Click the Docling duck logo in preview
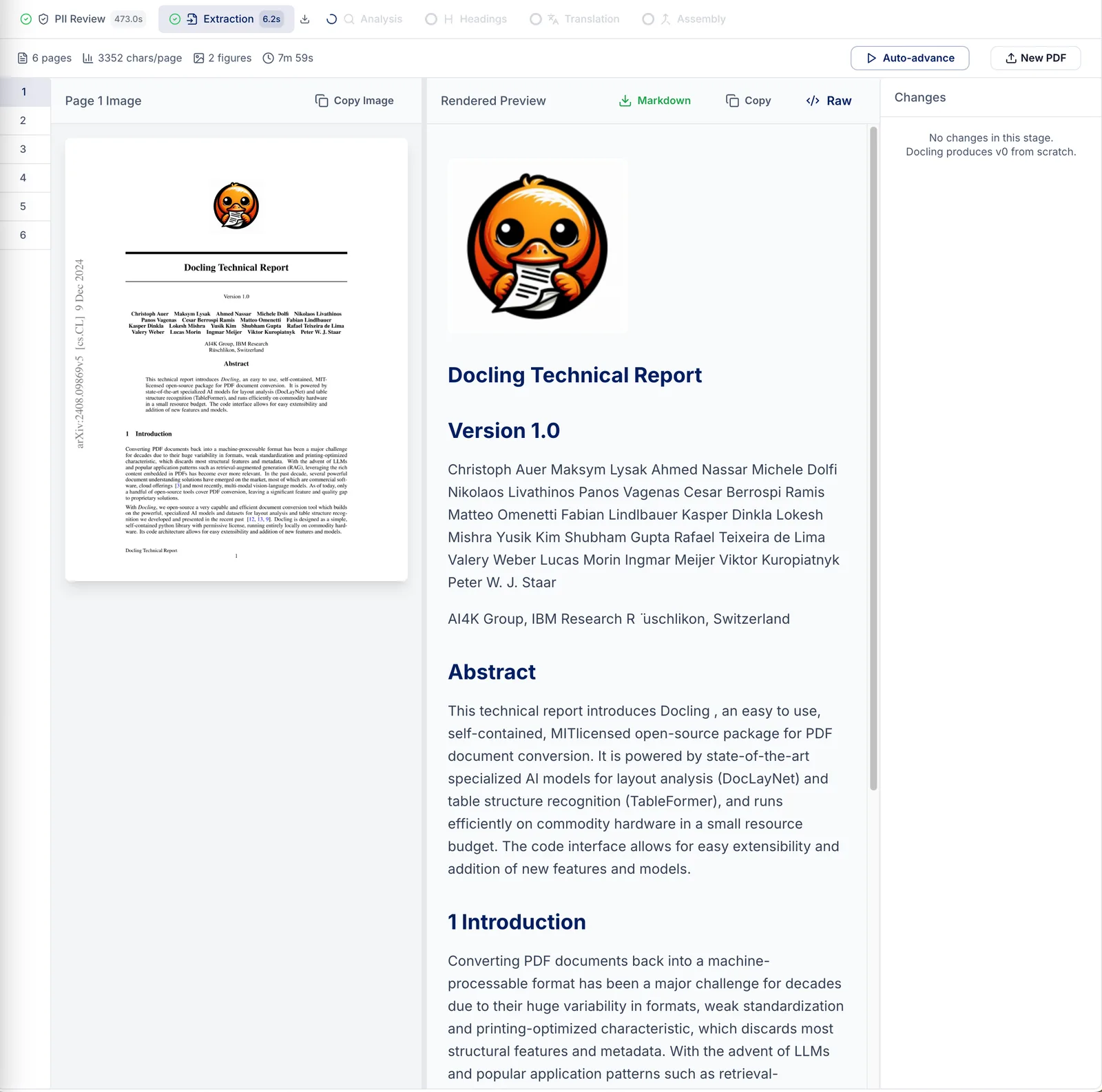 coord(537,246)
